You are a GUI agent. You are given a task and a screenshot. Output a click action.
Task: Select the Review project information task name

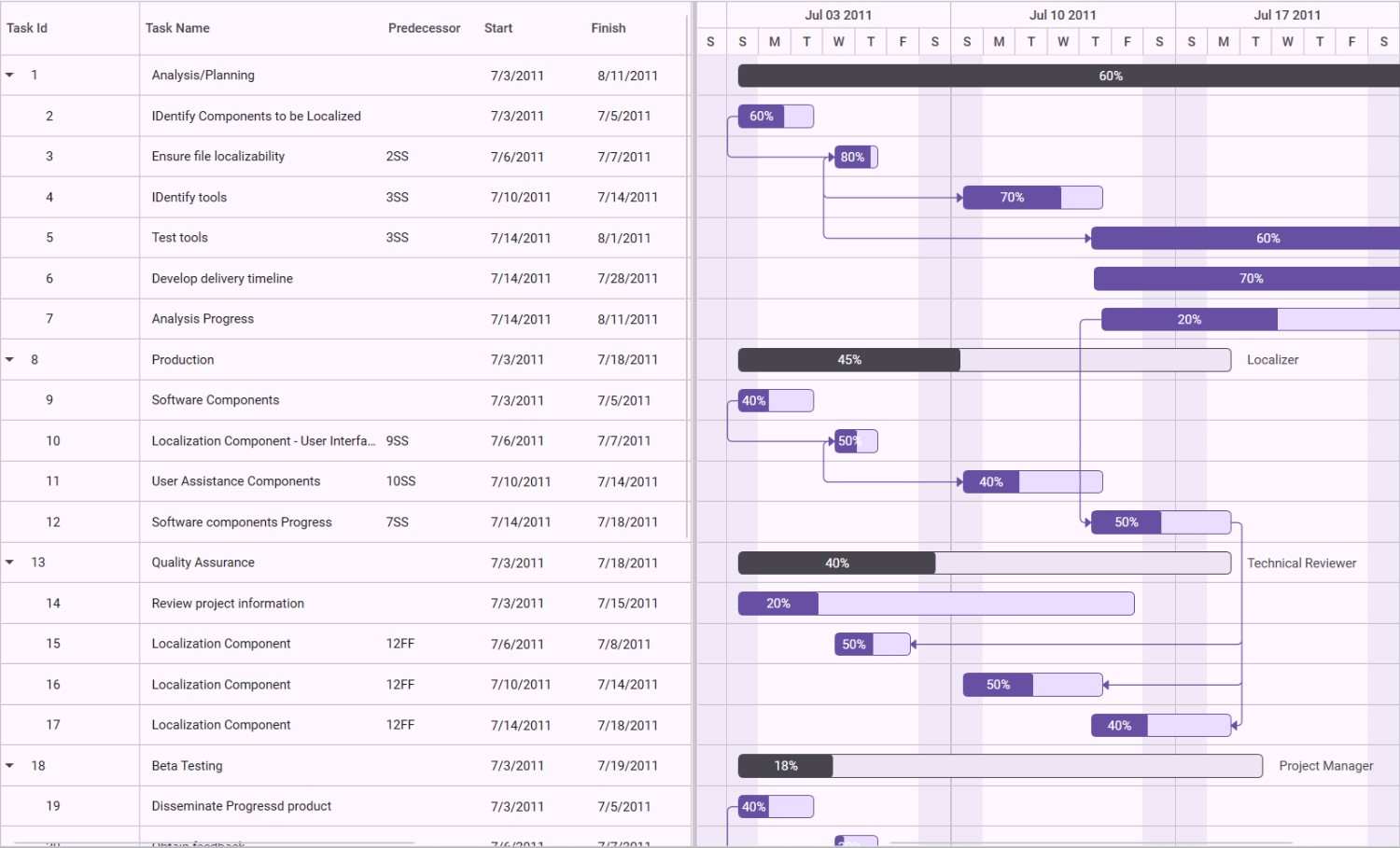pos(228,604)
